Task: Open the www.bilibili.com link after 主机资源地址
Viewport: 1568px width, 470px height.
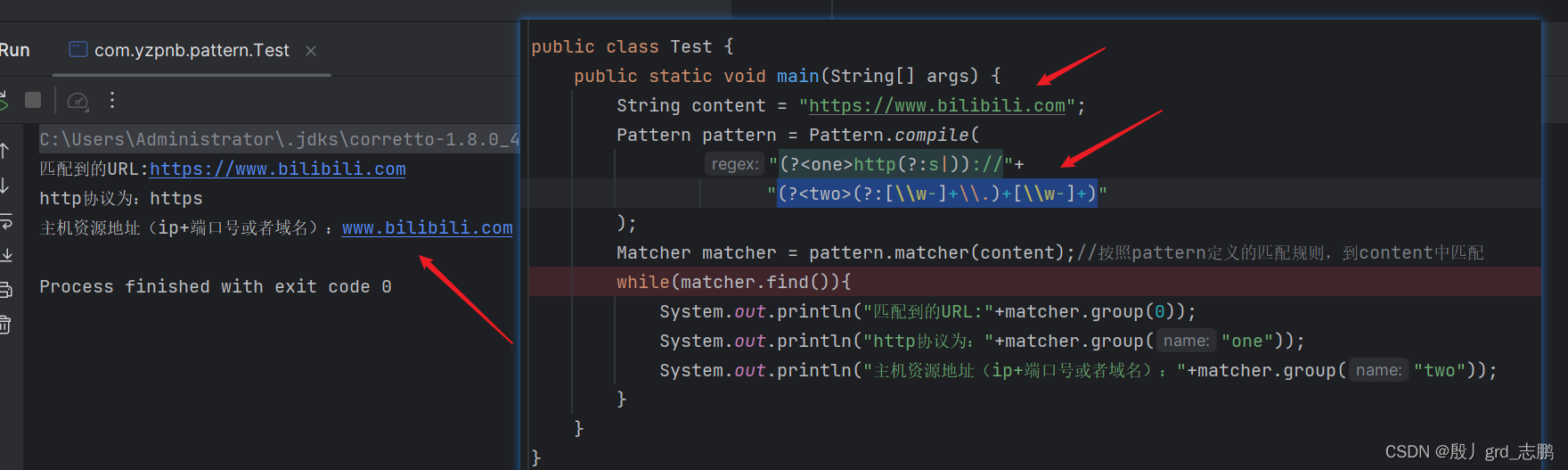Action: [x=428, y=227]
